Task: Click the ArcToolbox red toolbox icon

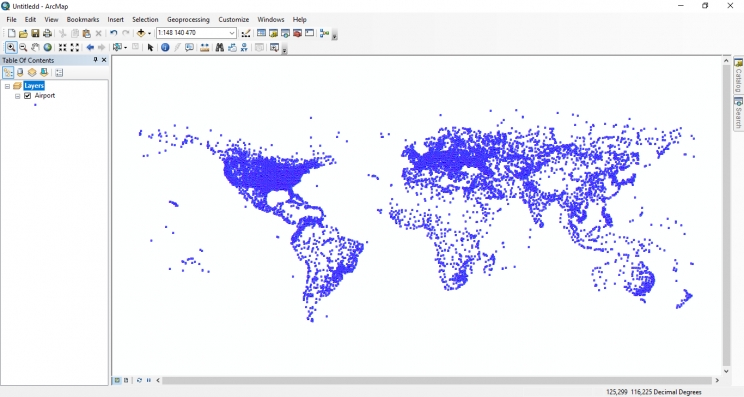Action: tap(298, 33)
